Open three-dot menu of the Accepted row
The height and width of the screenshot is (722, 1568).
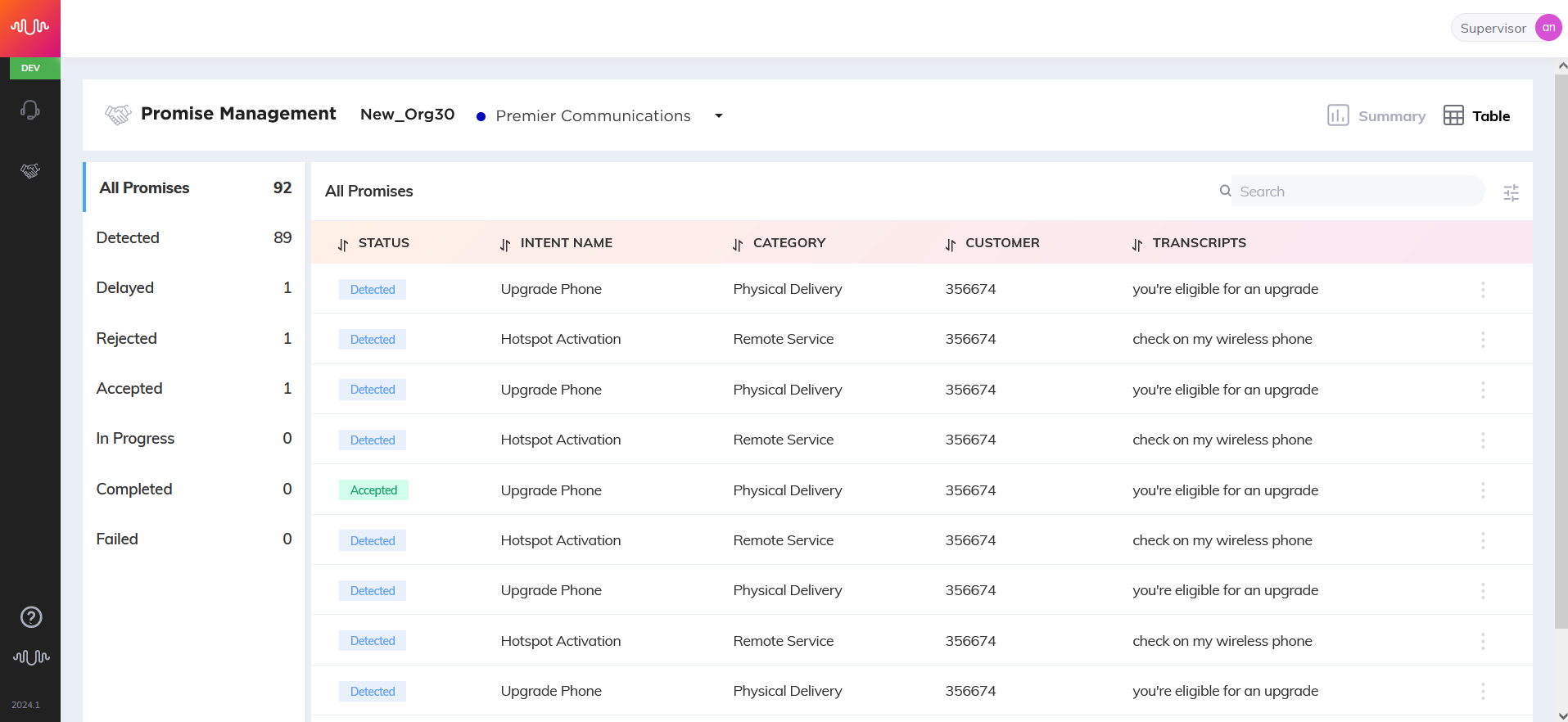[1483, 490]
